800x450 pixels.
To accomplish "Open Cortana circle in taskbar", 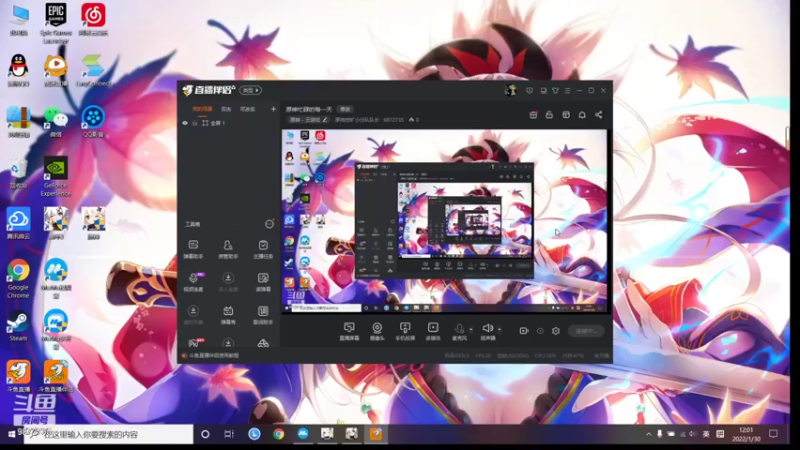I will (205, 434).
